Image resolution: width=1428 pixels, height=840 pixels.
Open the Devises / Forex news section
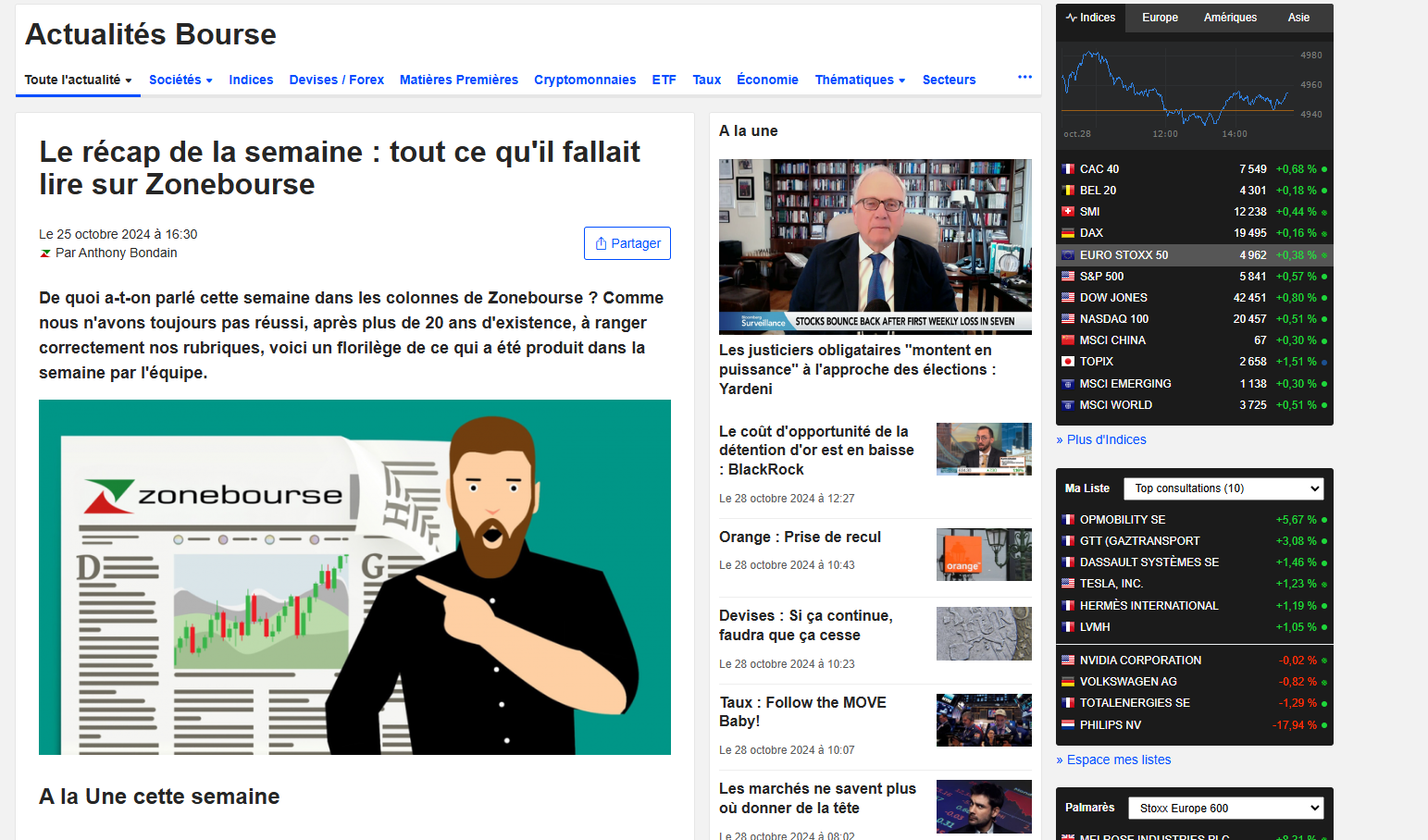[x=336, y=80]
